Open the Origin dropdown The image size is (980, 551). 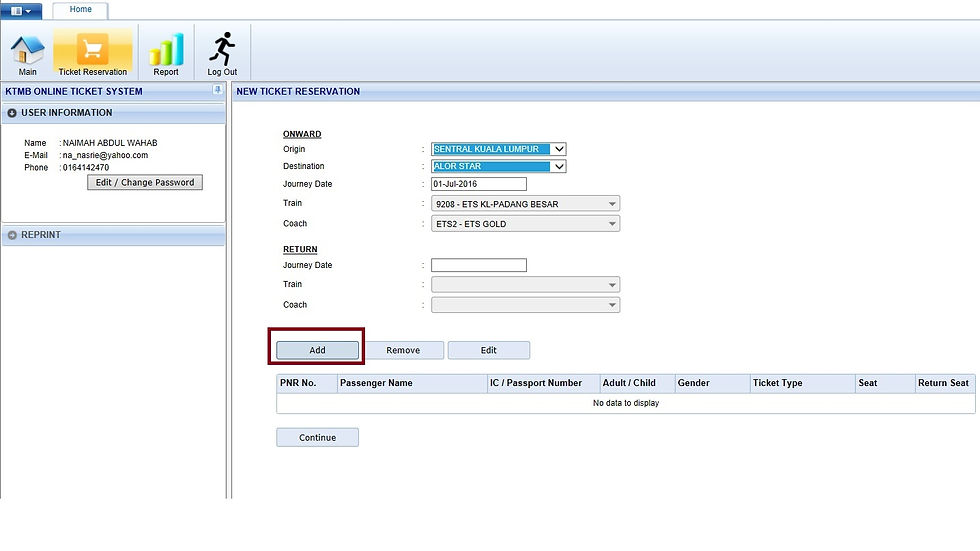(499, 149)
